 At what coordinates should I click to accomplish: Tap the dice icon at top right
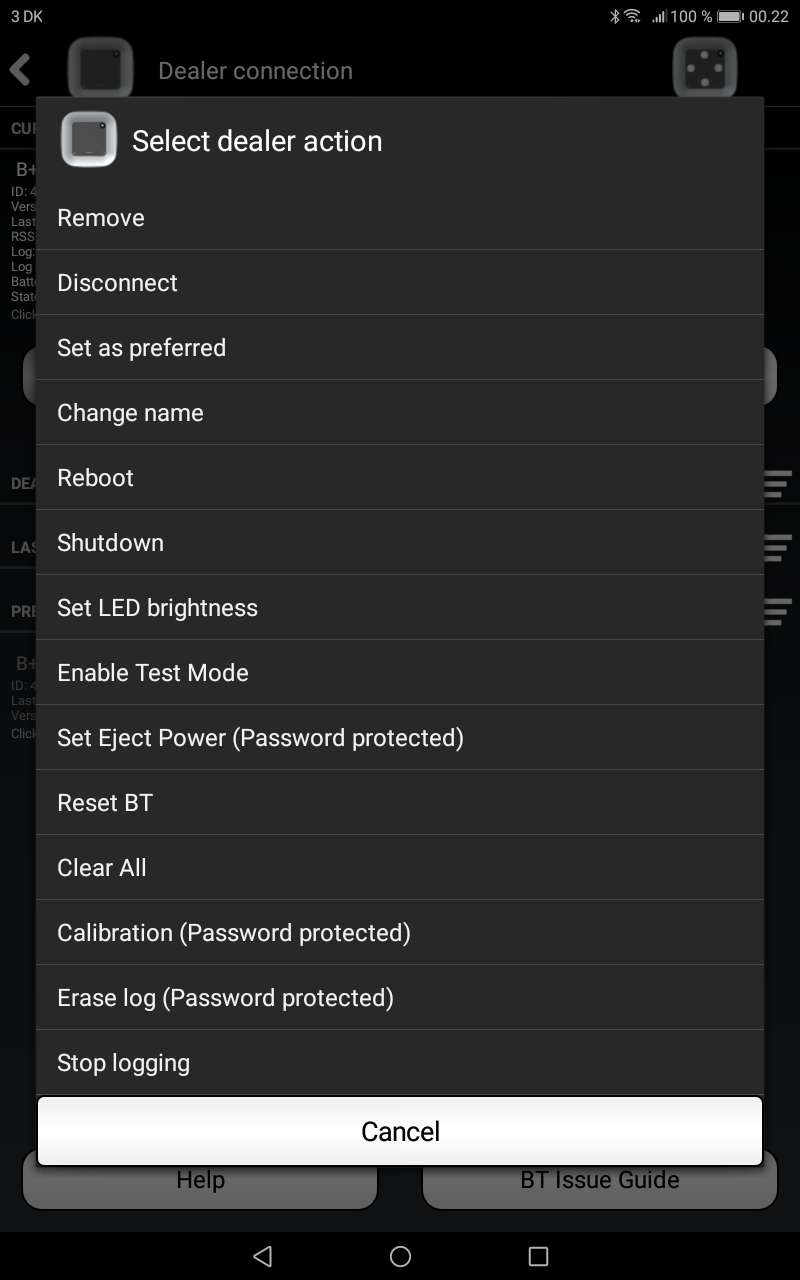click(x=705, y=68)
